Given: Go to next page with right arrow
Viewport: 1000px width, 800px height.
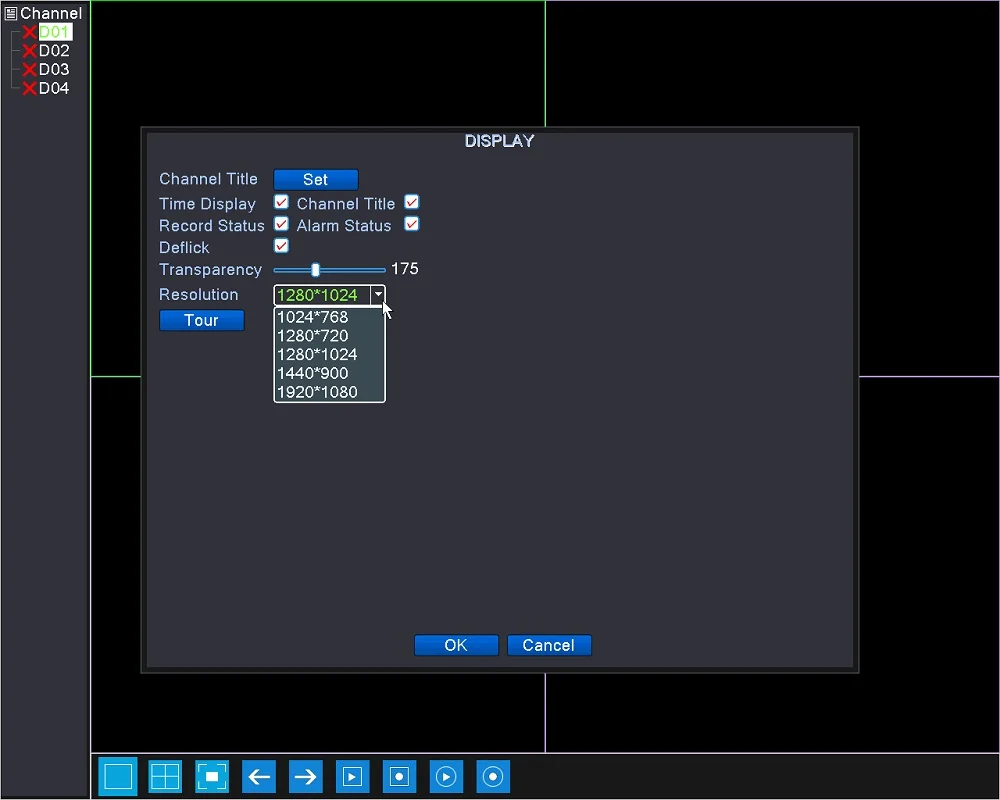Looking at the screenshot, I should 305,776.
